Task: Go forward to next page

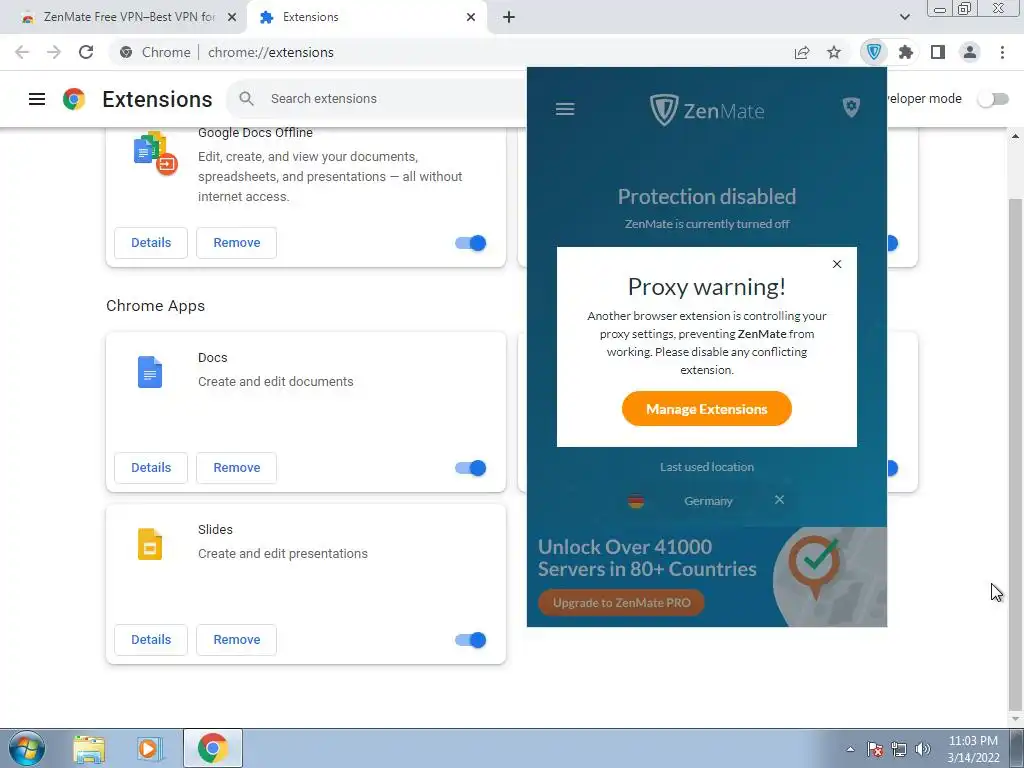Action: coord(54,52)
